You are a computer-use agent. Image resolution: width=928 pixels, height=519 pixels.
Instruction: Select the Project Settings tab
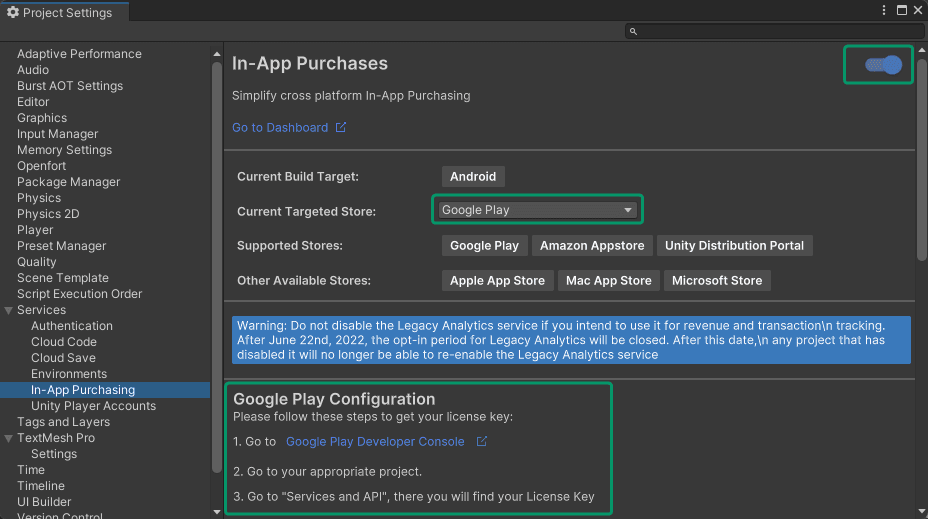65,12
